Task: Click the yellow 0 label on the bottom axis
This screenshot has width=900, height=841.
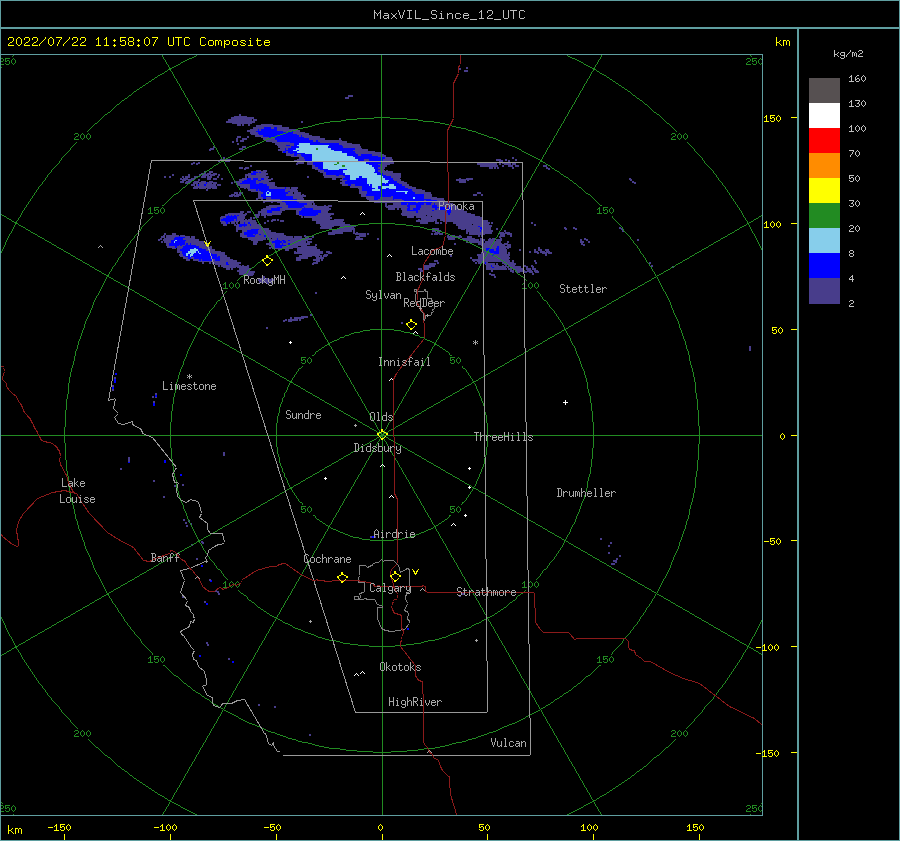Action: [381, 827]
